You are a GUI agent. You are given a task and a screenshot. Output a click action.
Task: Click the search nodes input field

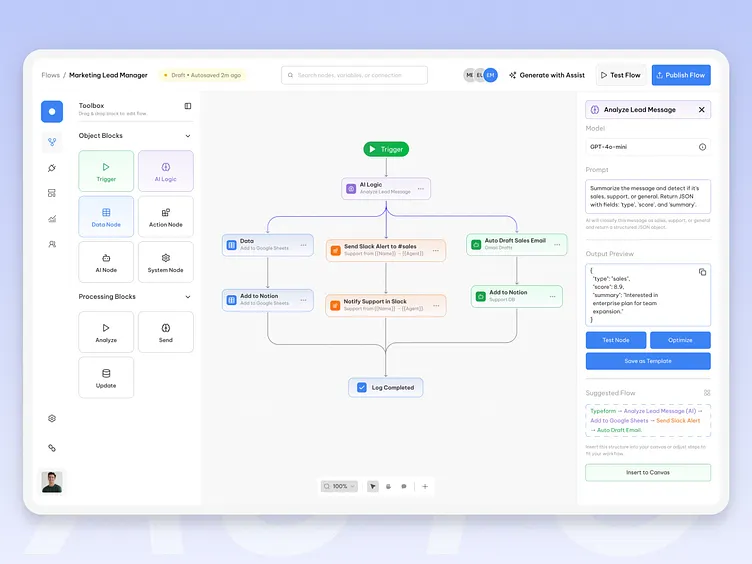(x=355, y=75)
